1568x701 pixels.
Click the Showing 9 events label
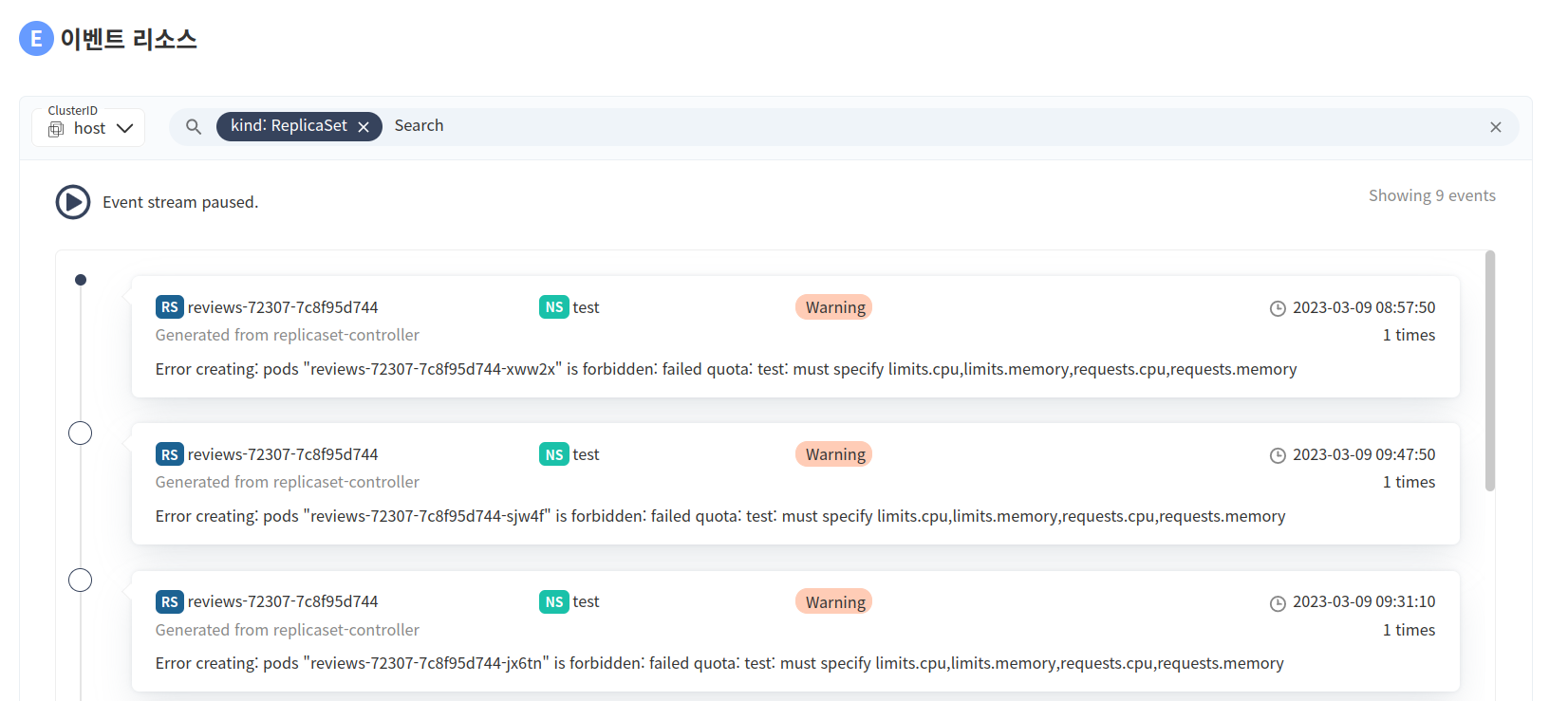(1431, 195)
